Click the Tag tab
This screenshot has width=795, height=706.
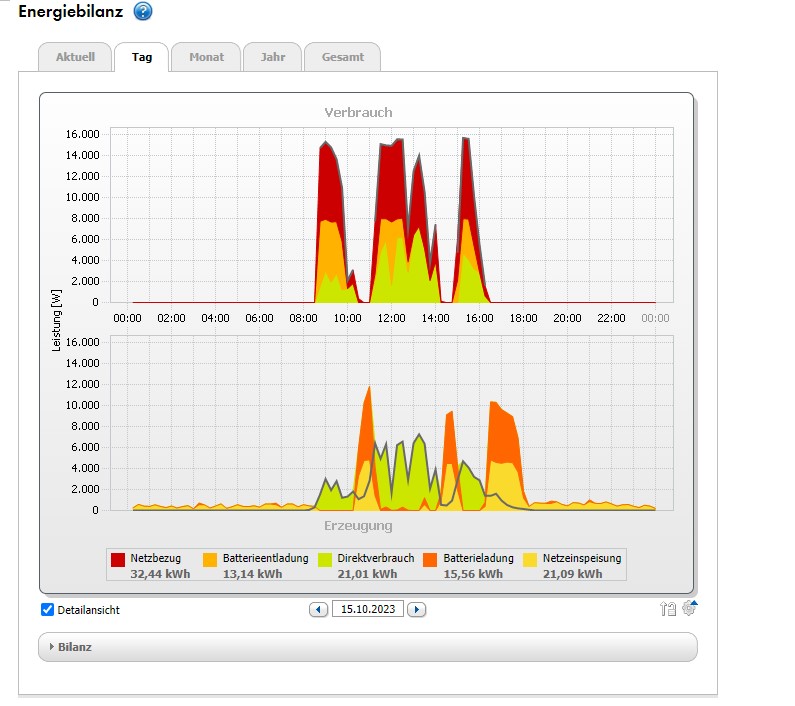click(142, 57)
